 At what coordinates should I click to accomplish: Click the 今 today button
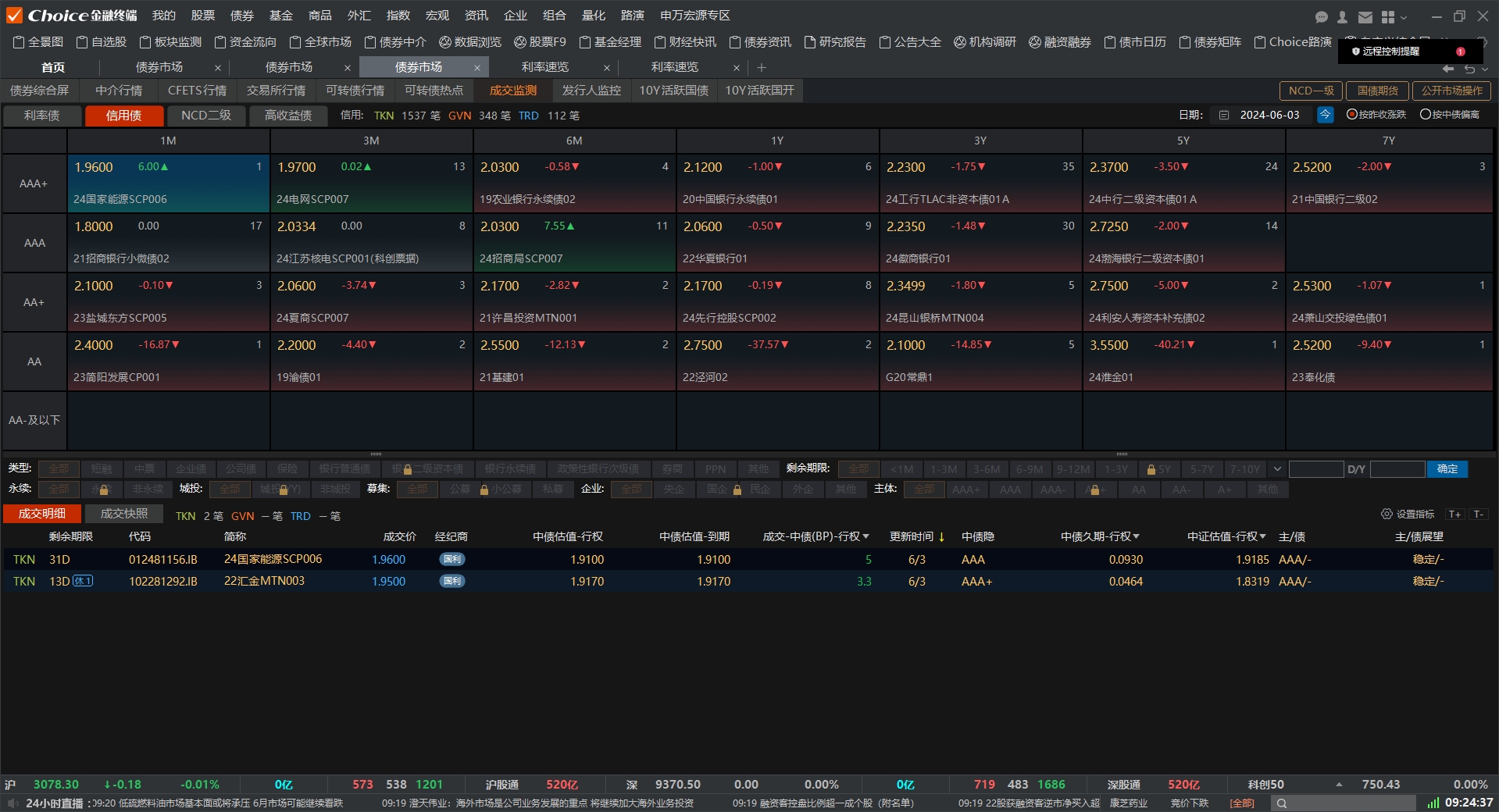pyautogui.click(x=1326, y=115)
